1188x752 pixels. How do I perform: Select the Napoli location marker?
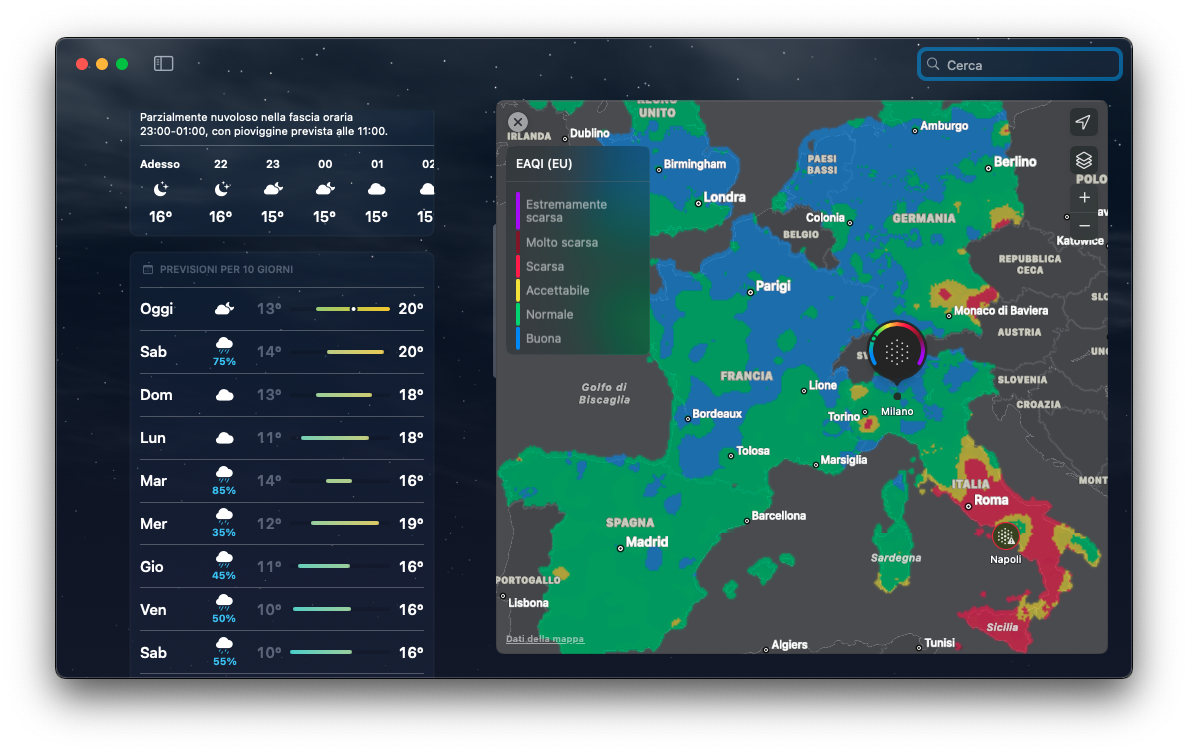pos(1005,536)
